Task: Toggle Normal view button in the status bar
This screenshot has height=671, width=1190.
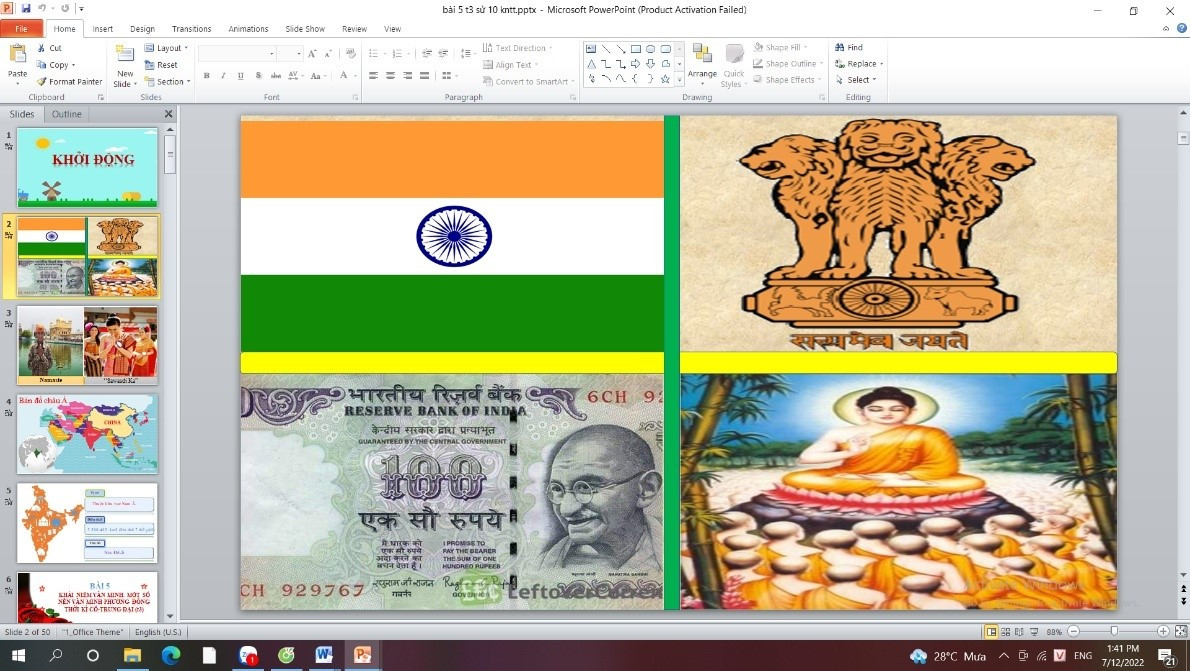Action: (991, 632)
